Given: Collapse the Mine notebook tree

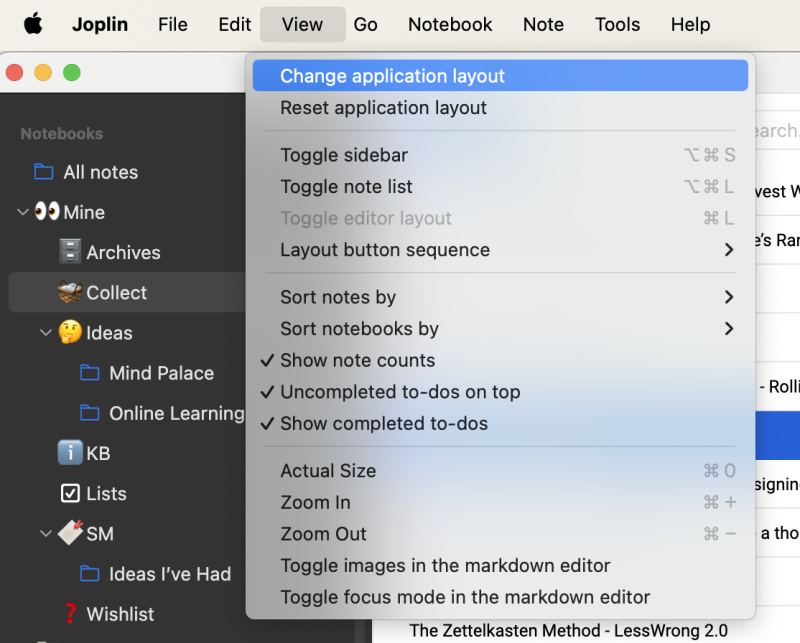Looking at the screenshot, I should click(x=23, y=212).
